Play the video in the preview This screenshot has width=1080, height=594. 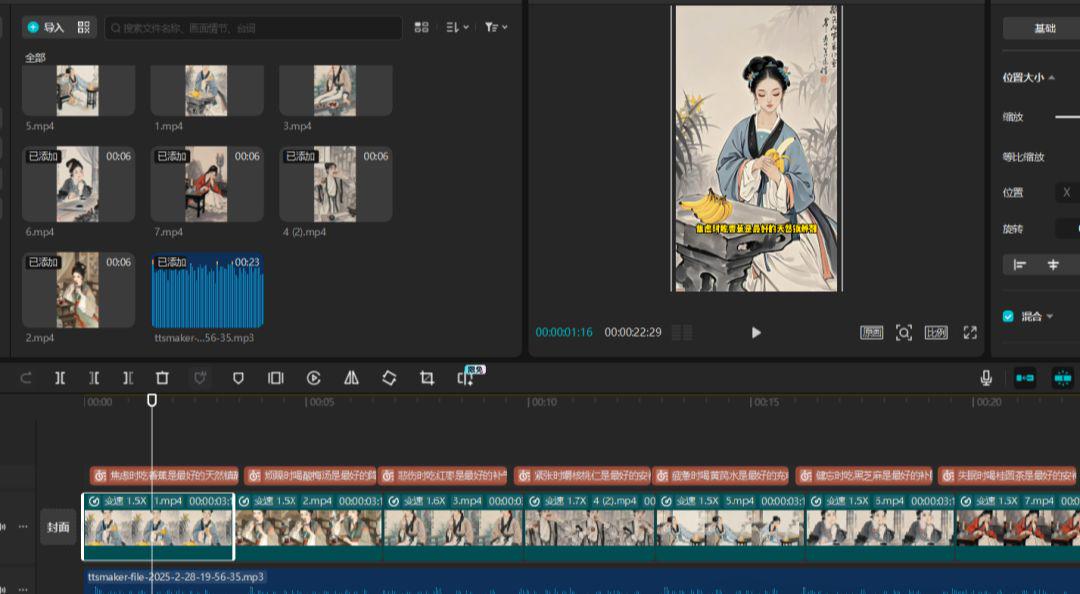point(756,333)
